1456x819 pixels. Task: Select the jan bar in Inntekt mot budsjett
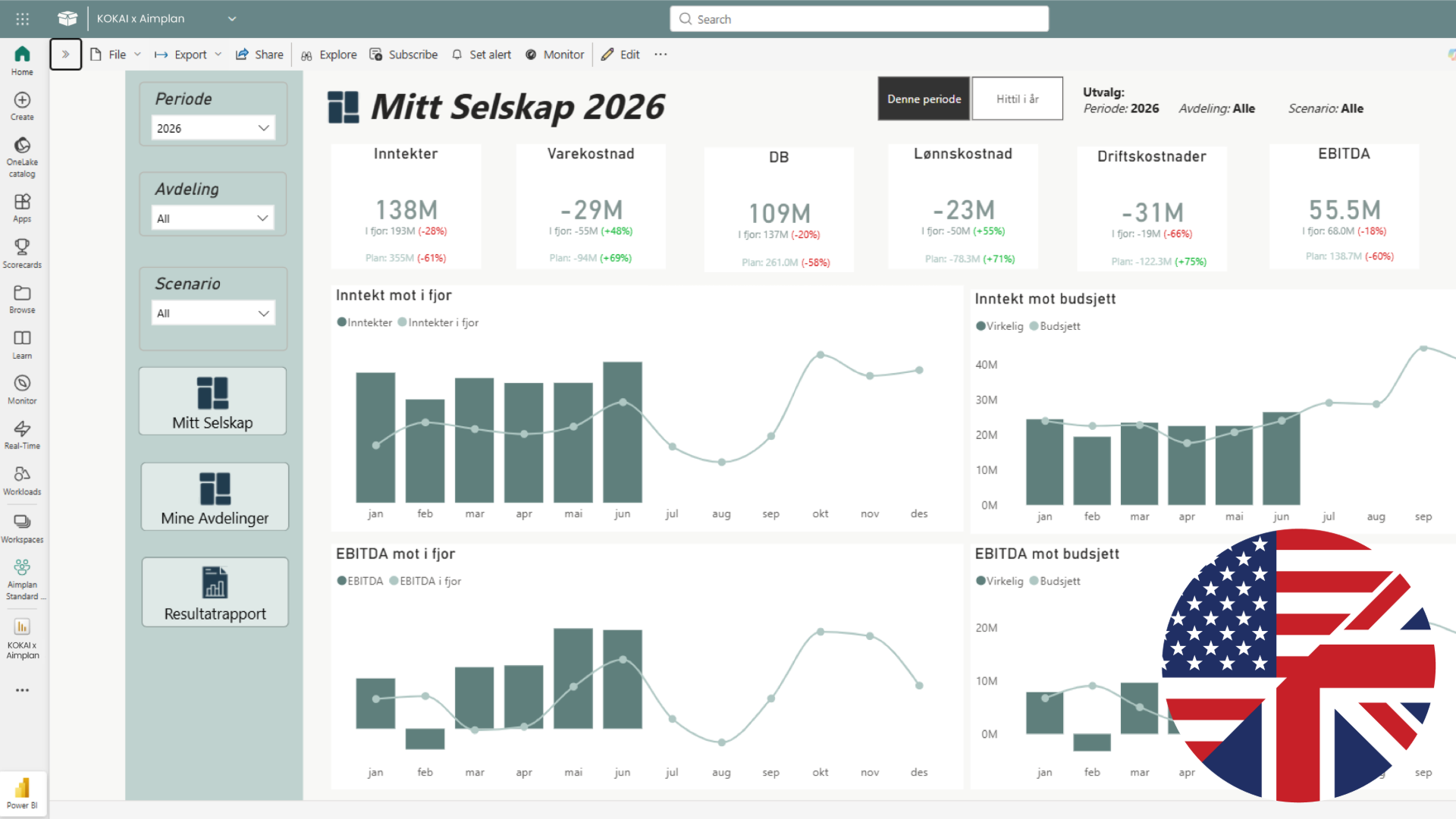point(1045,462)
